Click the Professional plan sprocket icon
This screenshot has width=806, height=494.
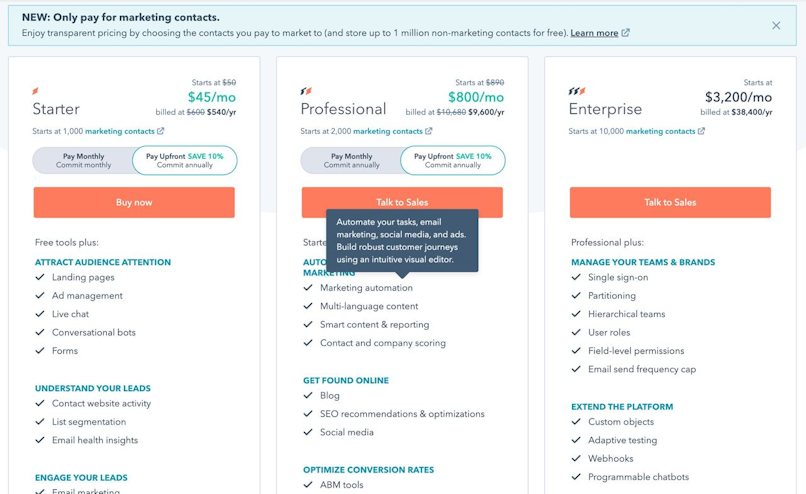(x=306, y=91)
